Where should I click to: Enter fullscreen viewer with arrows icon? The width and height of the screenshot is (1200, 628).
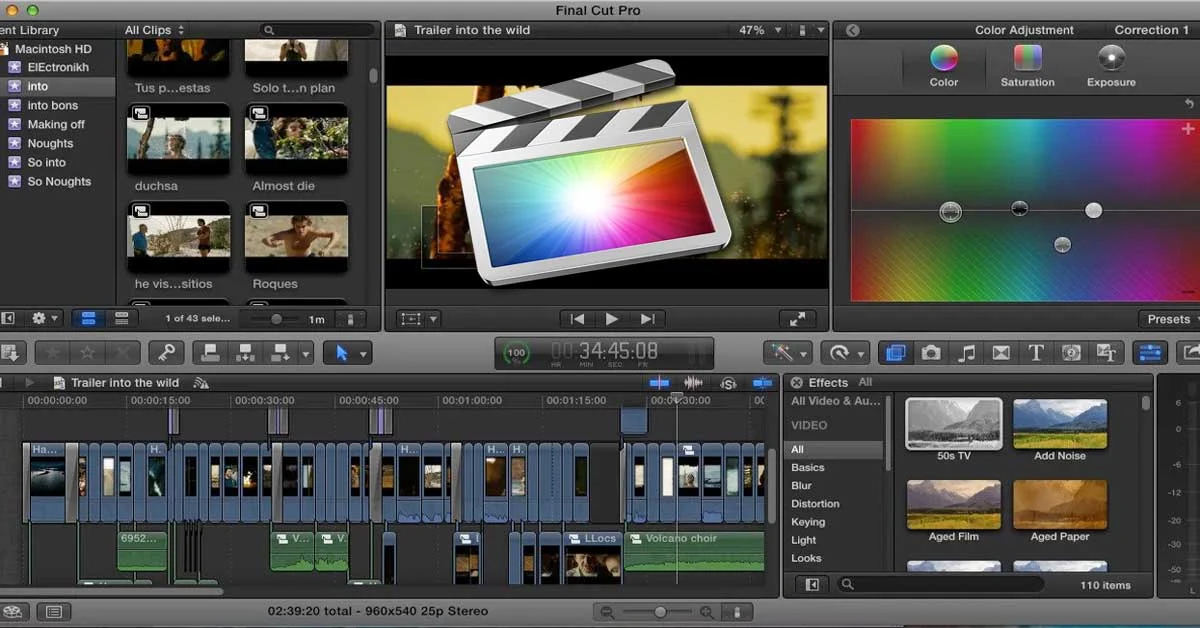point(797,319)
